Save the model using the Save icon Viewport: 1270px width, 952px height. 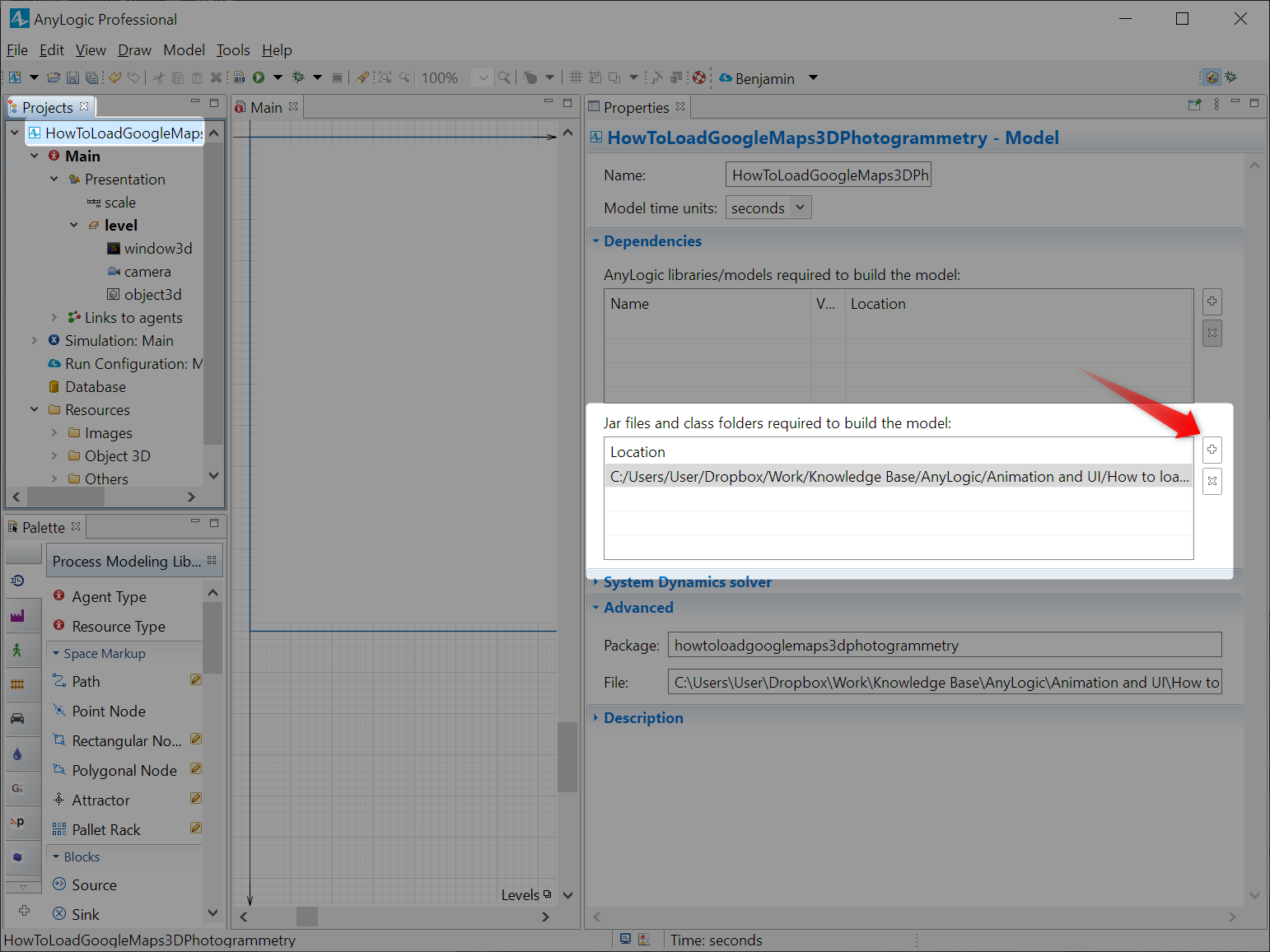(x=72, y=77)
